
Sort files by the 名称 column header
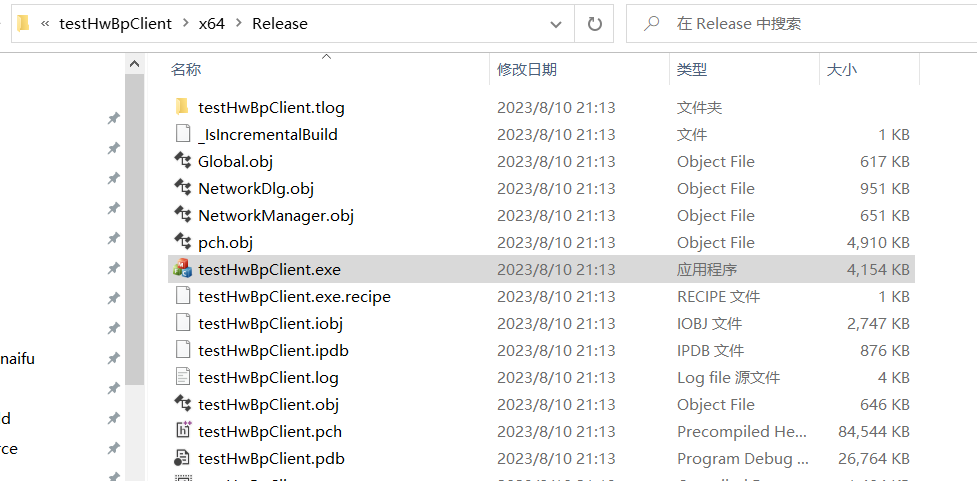tap(186, 69)
